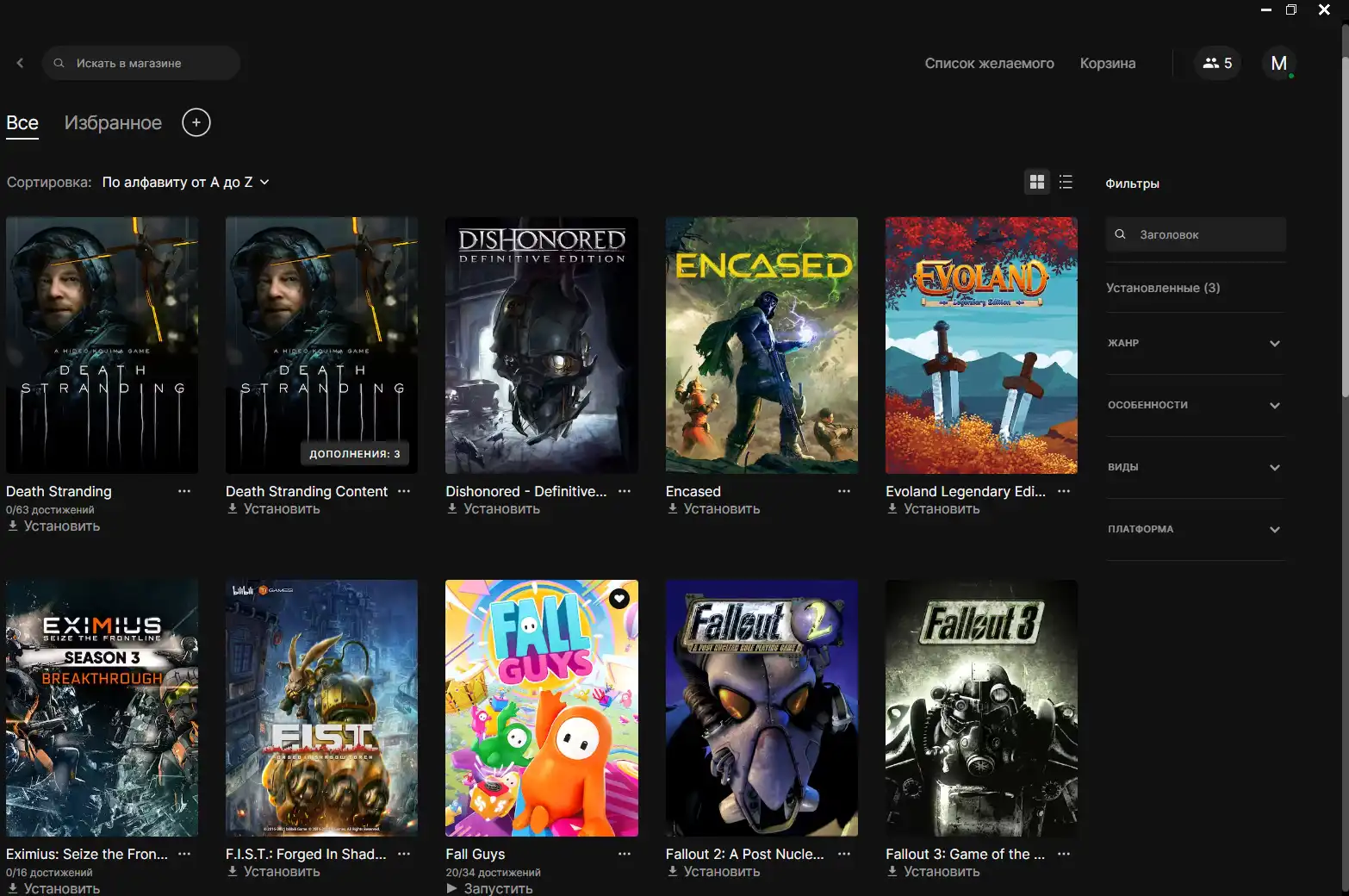Install Death Stranding
This screenshot has width=1349, height=896.
(53, 526)
